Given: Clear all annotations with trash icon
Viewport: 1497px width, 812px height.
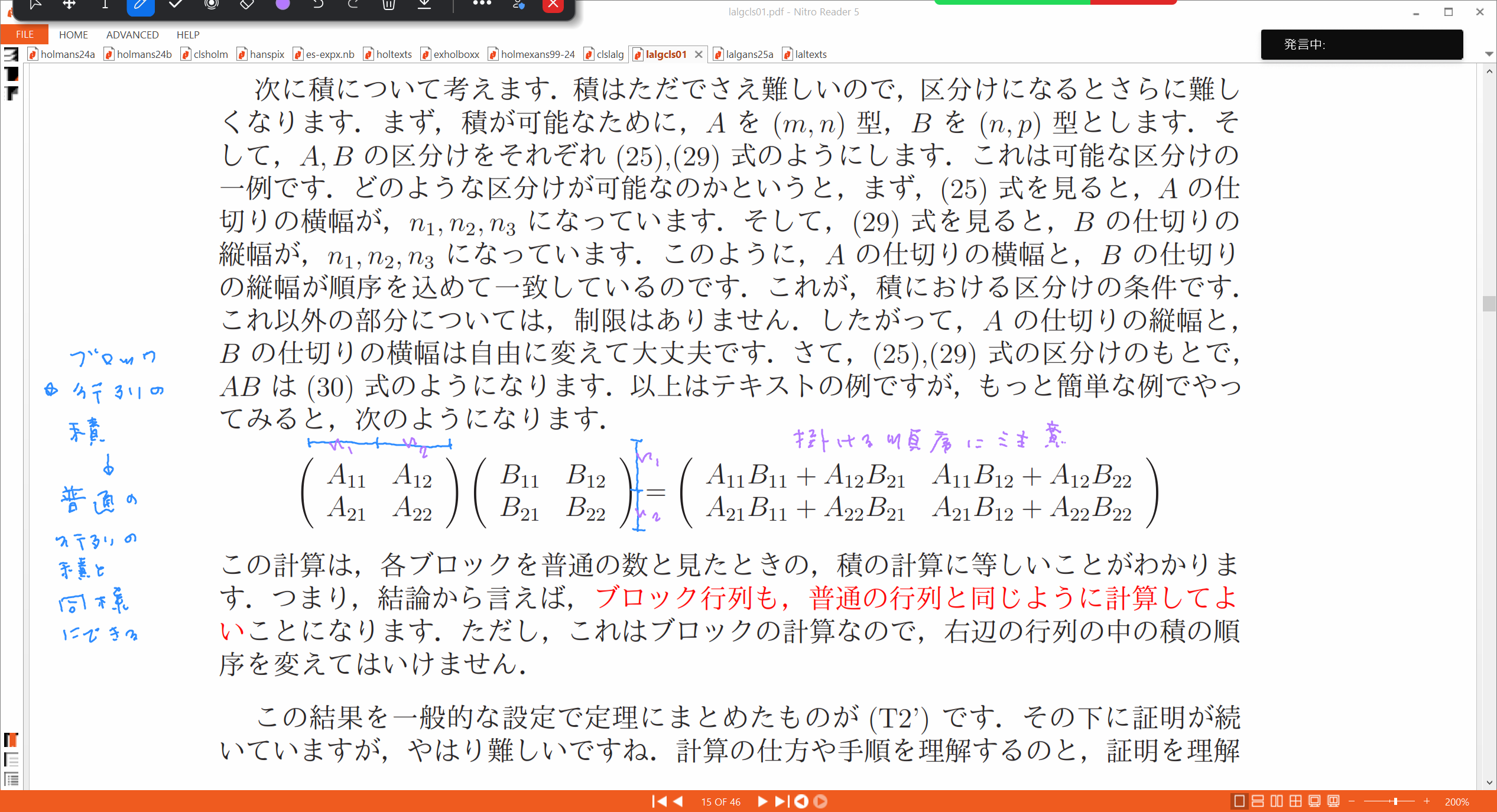Looking at the screenshot, I should [389, 5].
